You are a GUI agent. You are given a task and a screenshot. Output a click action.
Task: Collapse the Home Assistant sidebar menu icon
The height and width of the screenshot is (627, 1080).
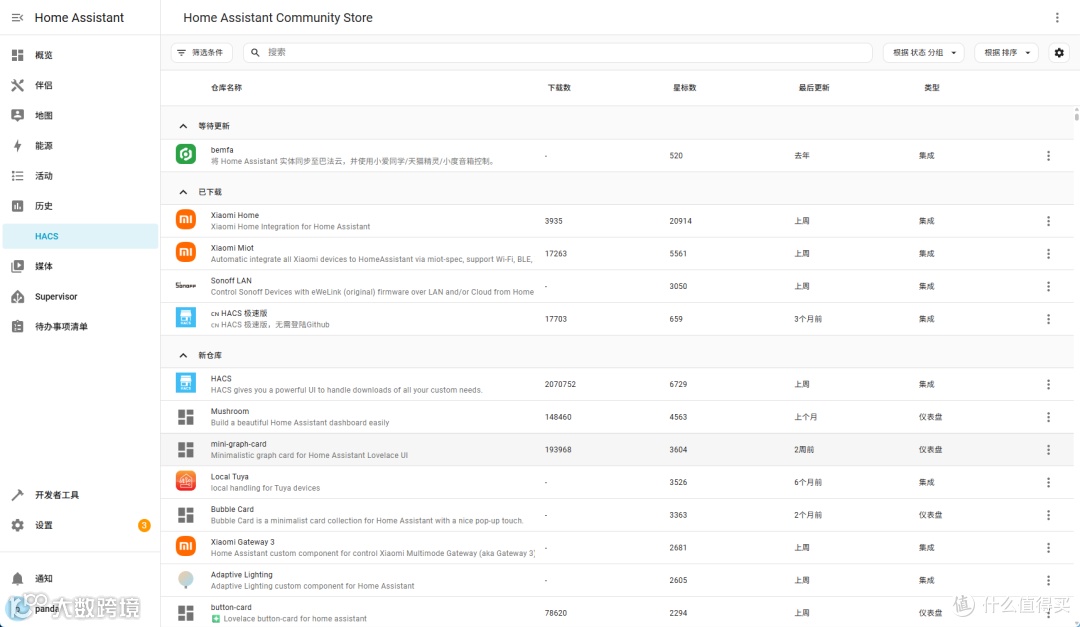[17, 17]
